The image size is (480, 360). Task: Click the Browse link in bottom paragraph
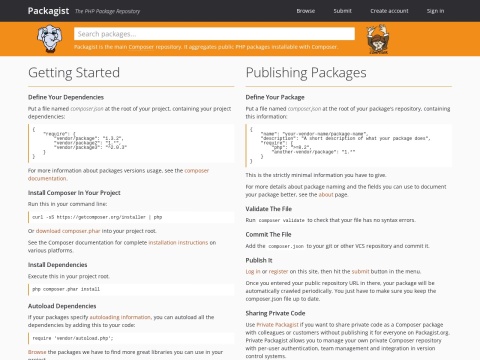[37, 352]
